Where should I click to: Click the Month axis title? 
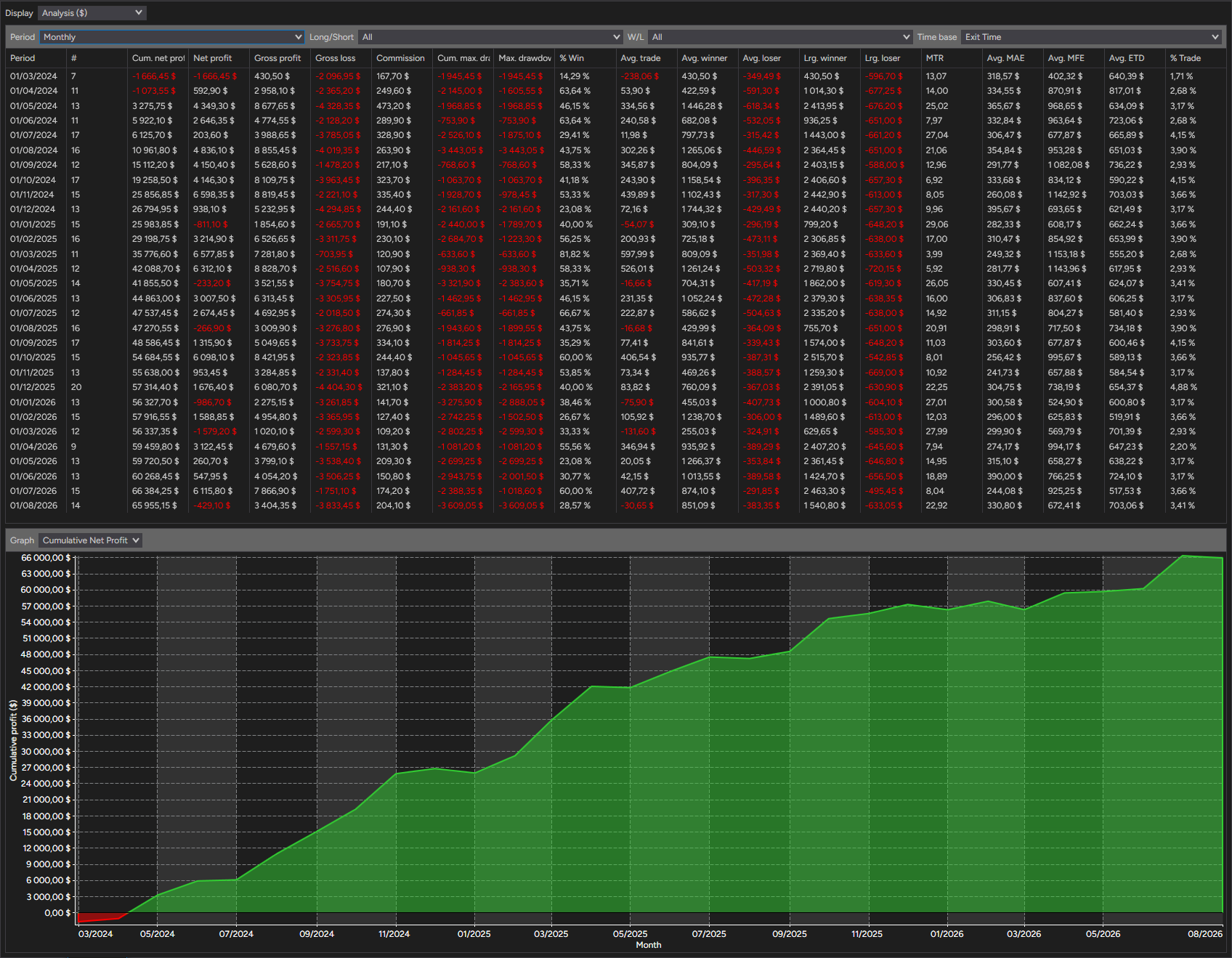(649, 945)
